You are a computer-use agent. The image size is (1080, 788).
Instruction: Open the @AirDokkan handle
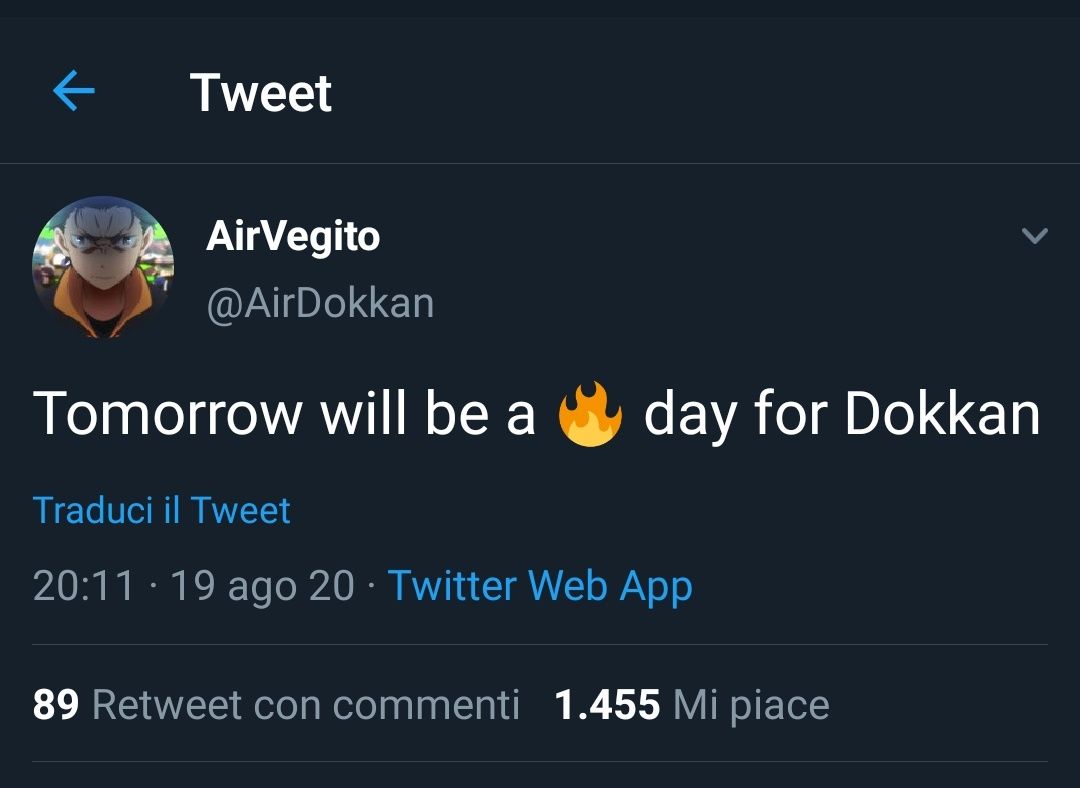pyautogui.click(x=320, y=302)
